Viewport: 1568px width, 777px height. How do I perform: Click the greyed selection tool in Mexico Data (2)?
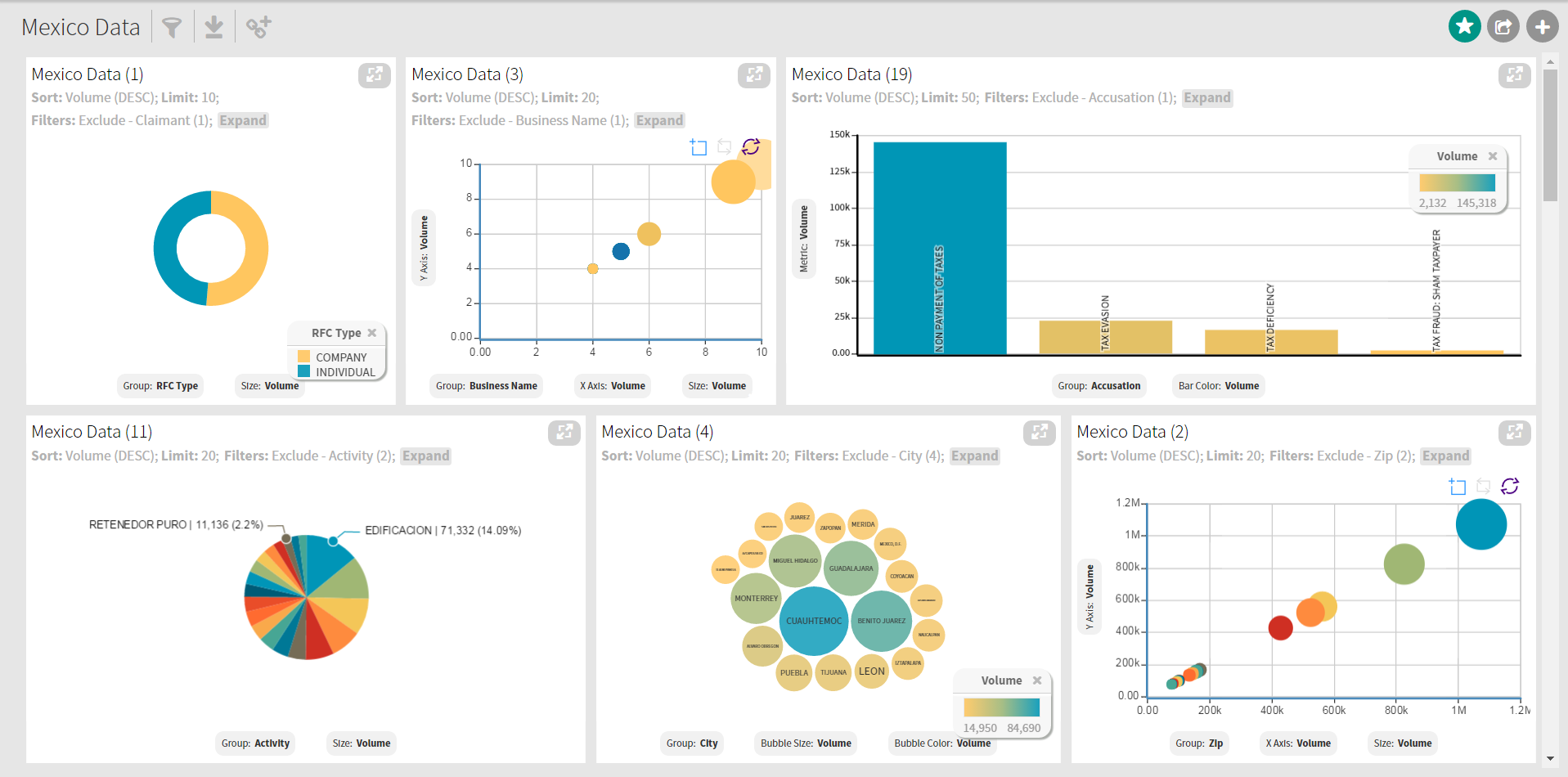[x=1484, y=487]
